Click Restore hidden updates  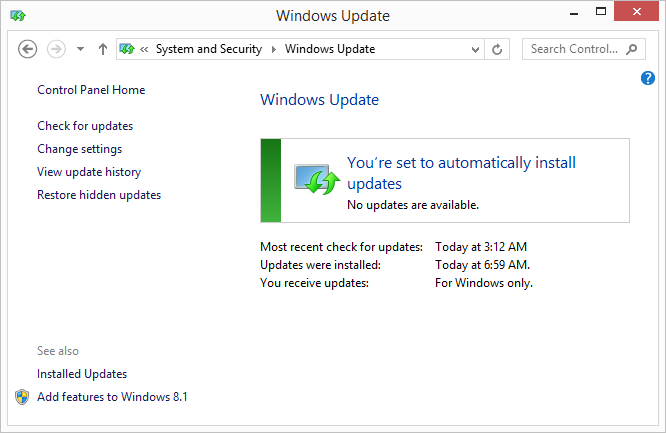99,195
